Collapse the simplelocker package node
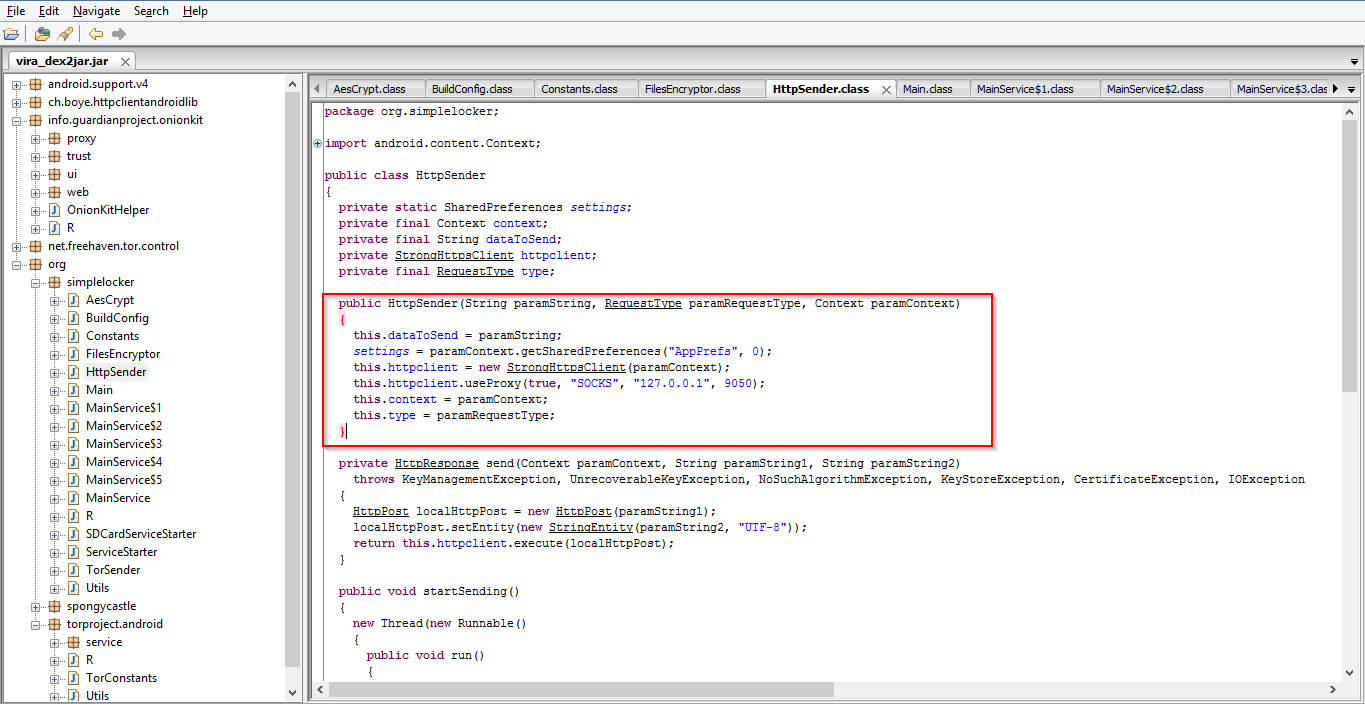This screenshot has height=704, width=1365. pos(36,282)
